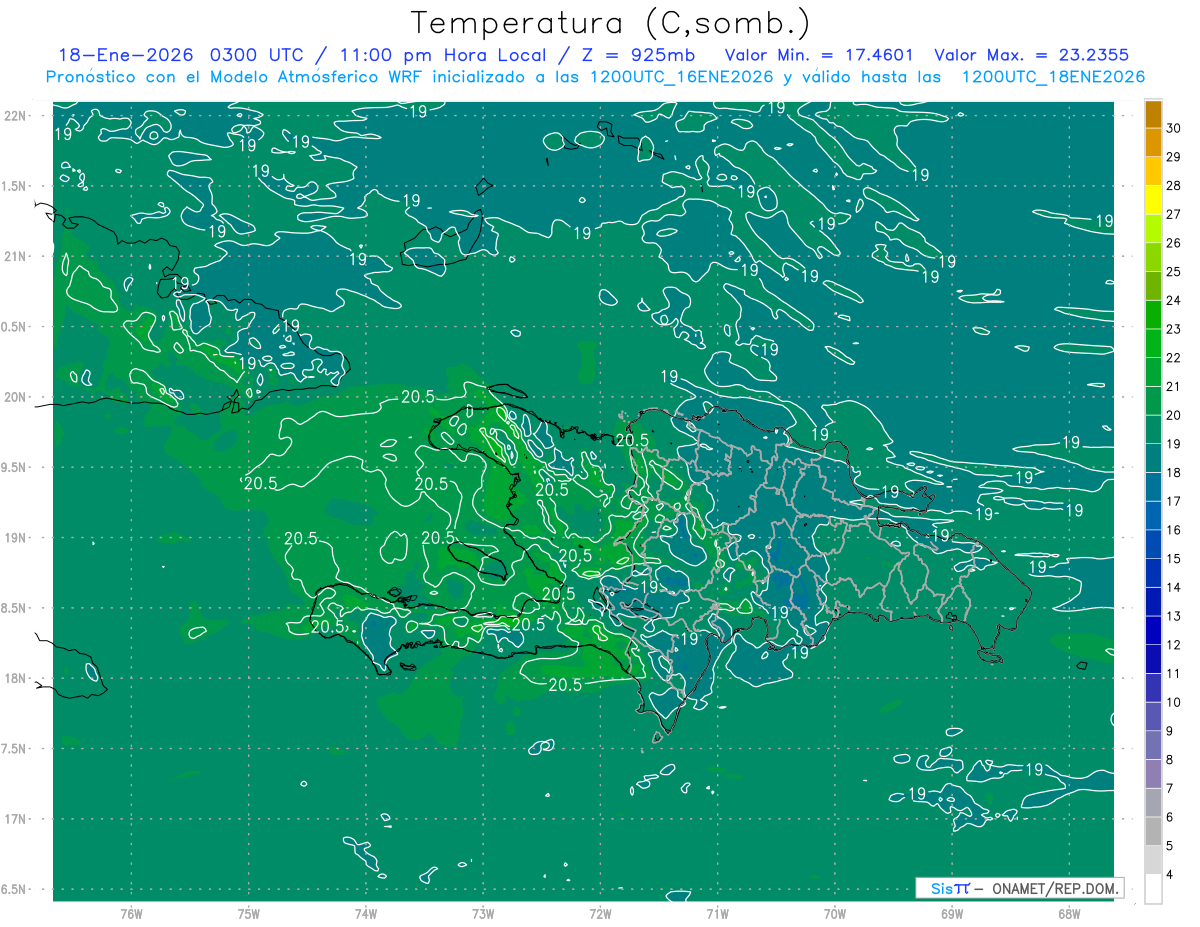Viewport: 1200px width, 927px height.
Task: Pick the green swatch between 22 and 23
Action: [x=1153, y=343]
